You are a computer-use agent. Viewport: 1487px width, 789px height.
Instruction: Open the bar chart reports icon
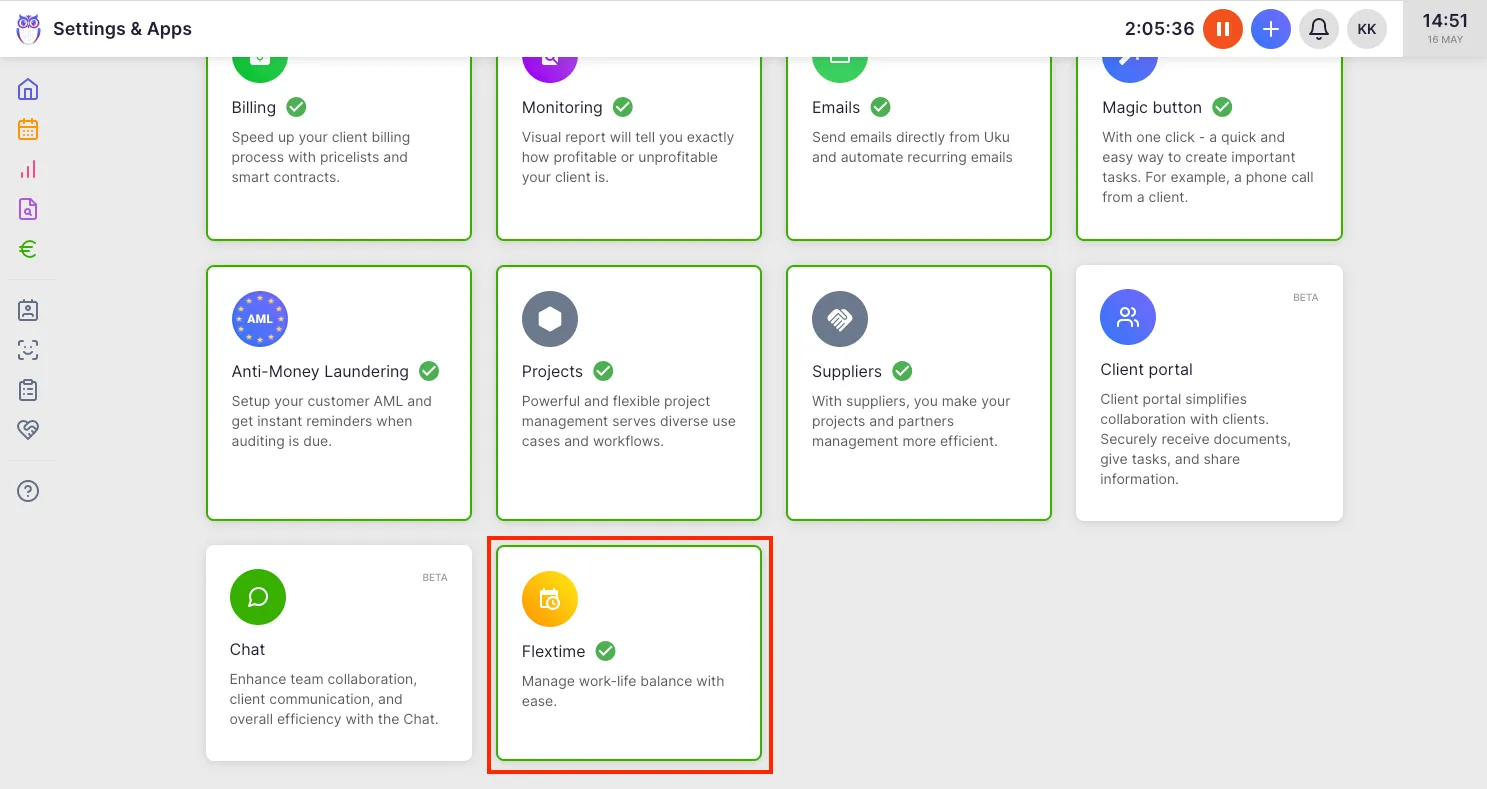pyautogui.click(x=28, y=170)
